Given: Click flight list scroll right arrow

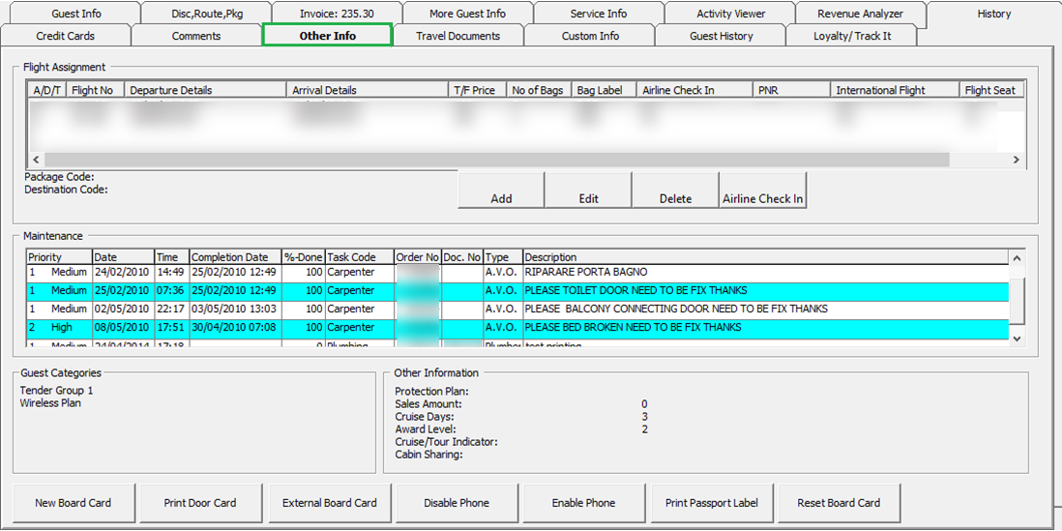Looking at the screenshot, I should [x=1016, y=160].
